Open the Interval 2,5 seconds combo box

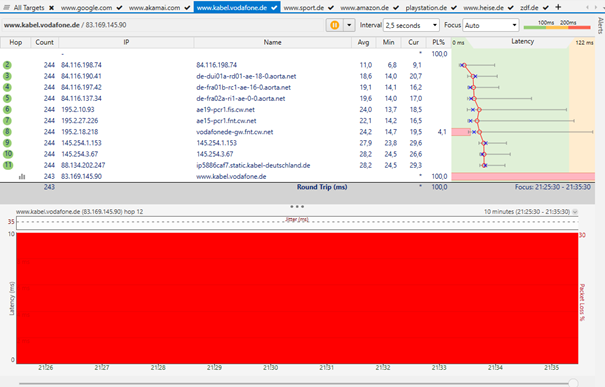coord(411,25)
